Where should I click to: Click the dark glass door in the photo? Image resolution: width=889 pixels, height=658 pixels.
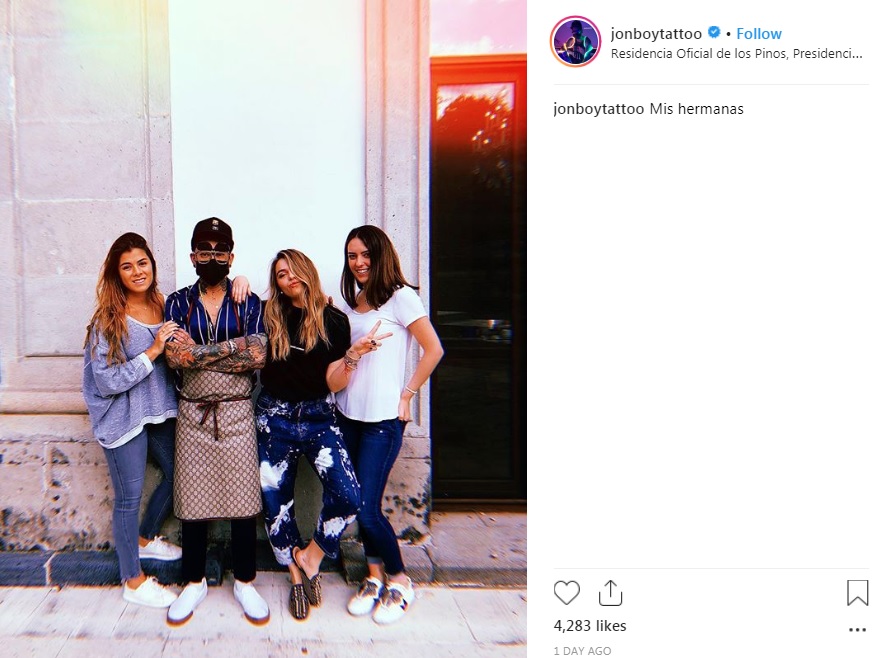(478, 278)
